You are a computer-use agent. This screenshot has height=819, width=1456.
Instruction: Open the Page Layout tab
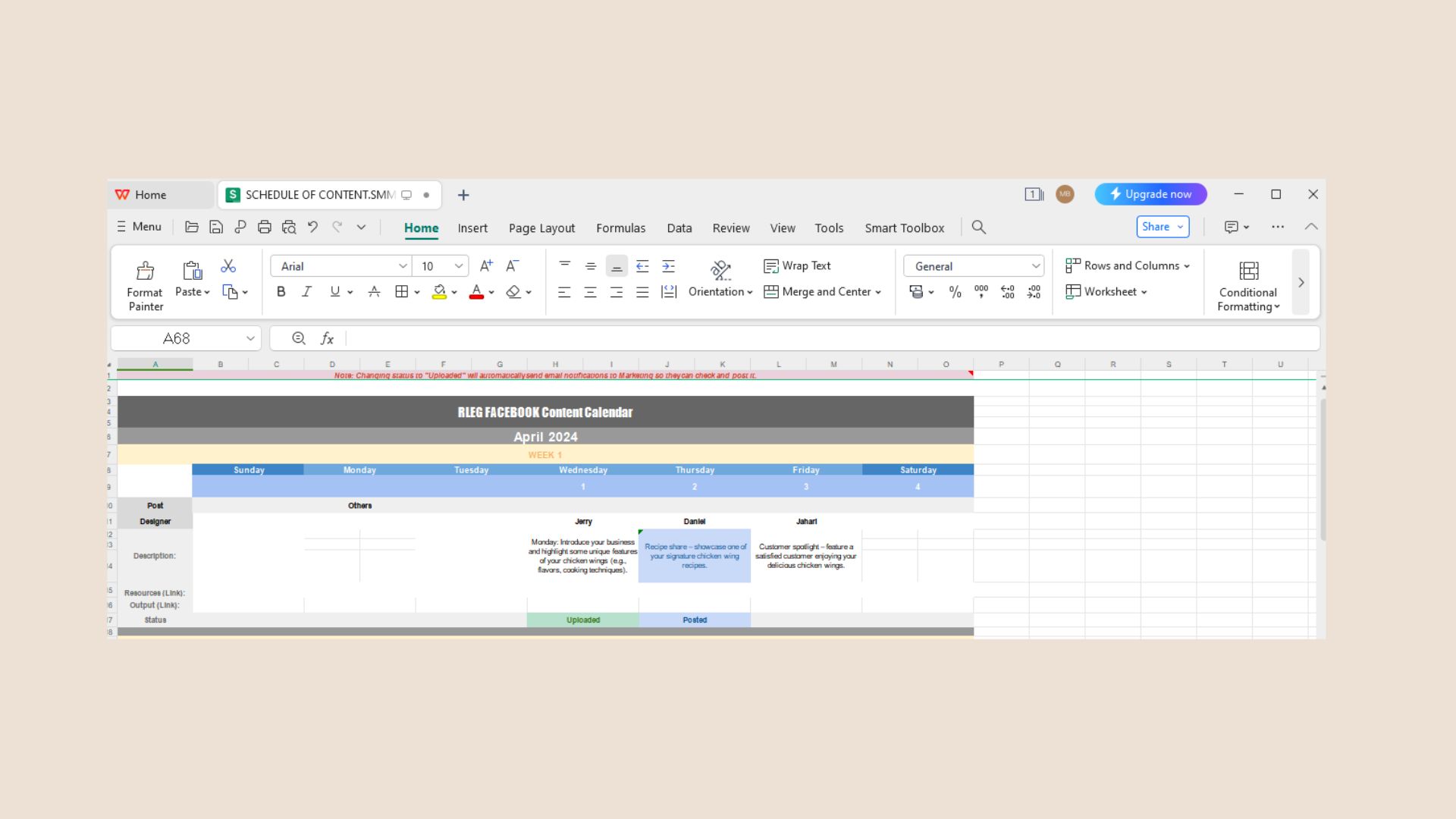(541, 228)
